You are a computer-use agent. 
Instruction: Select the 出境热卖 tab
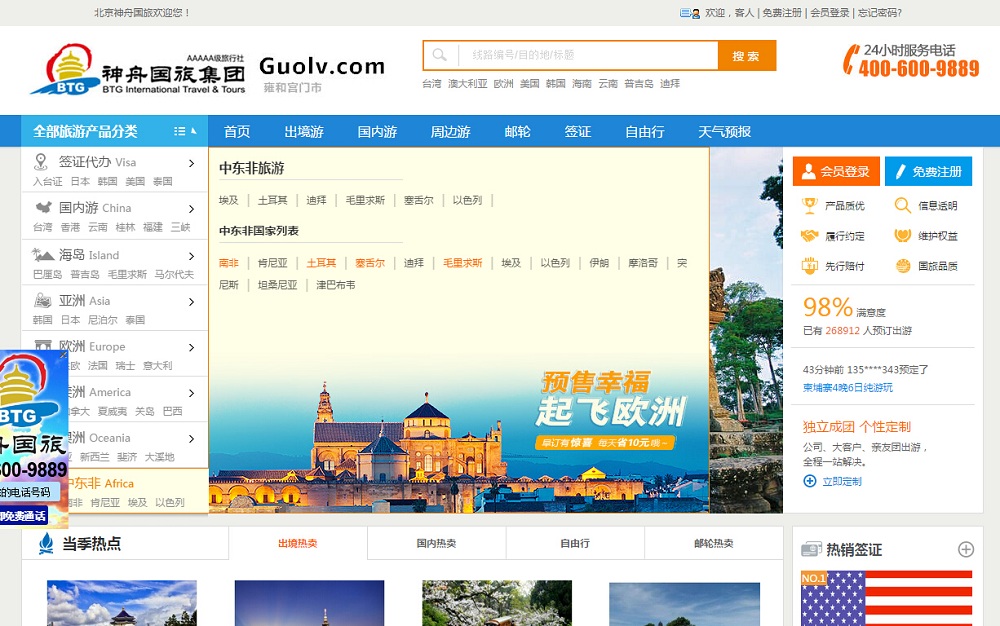(x=298, y=544)
